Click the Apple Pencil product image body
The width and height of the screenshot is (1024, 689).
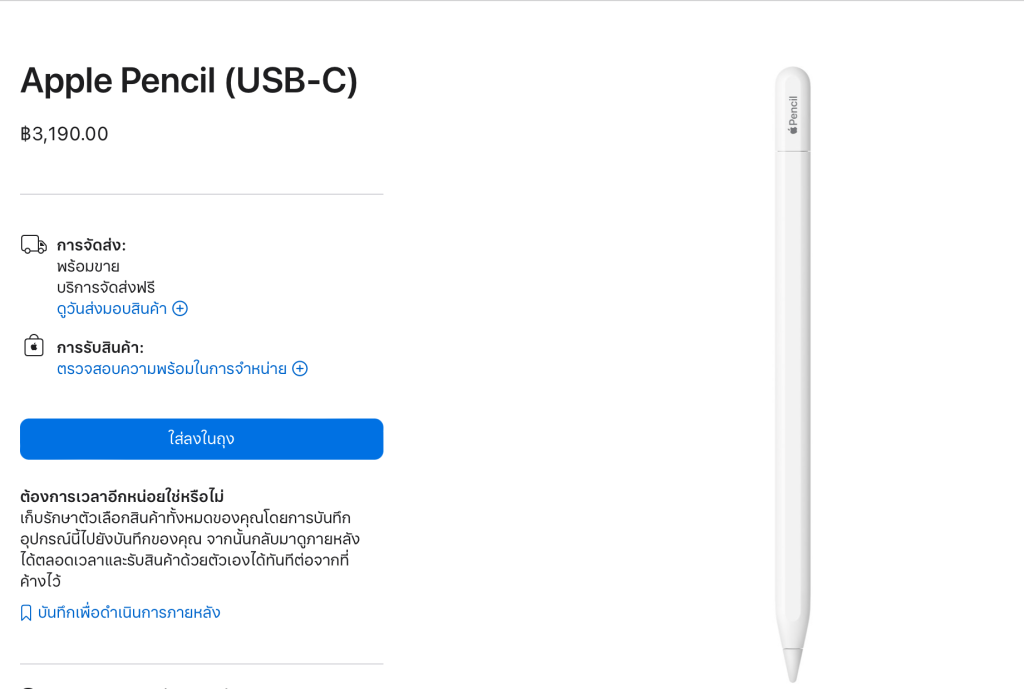click(x=793, y=400)
